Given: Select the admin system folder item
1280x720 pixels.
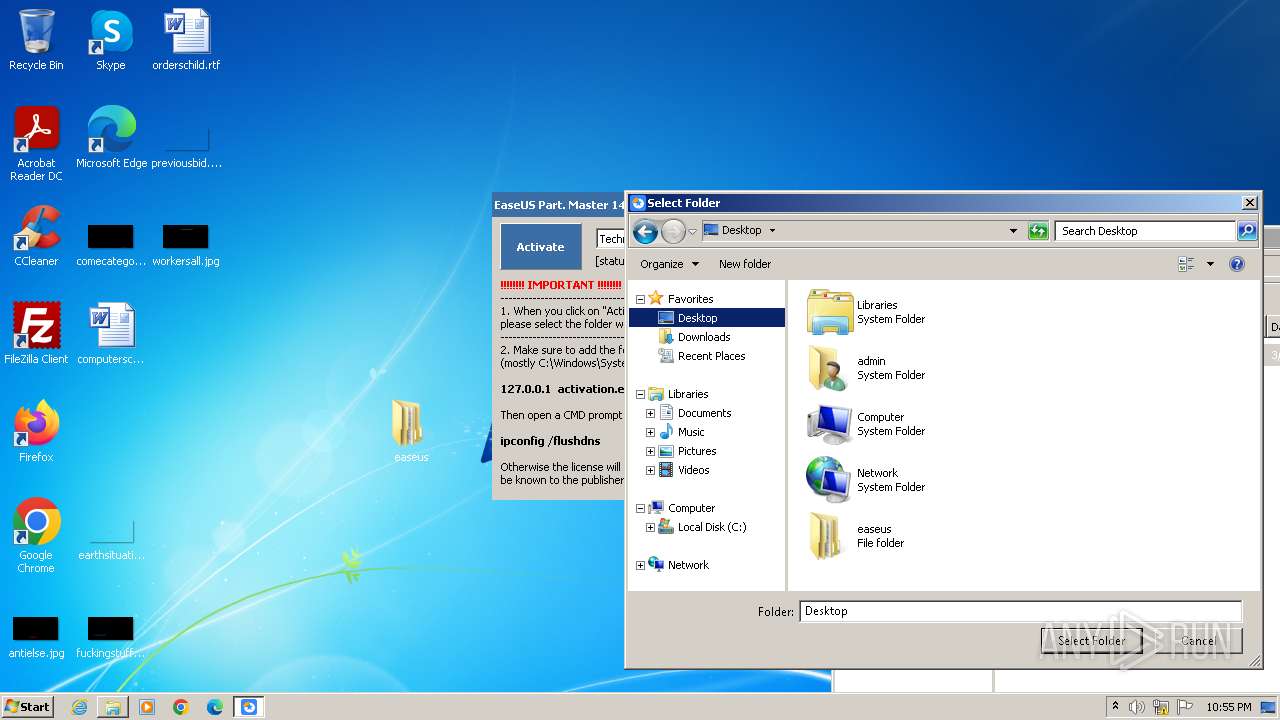Looking at the screenshot, I should click(x=868, y=368).
